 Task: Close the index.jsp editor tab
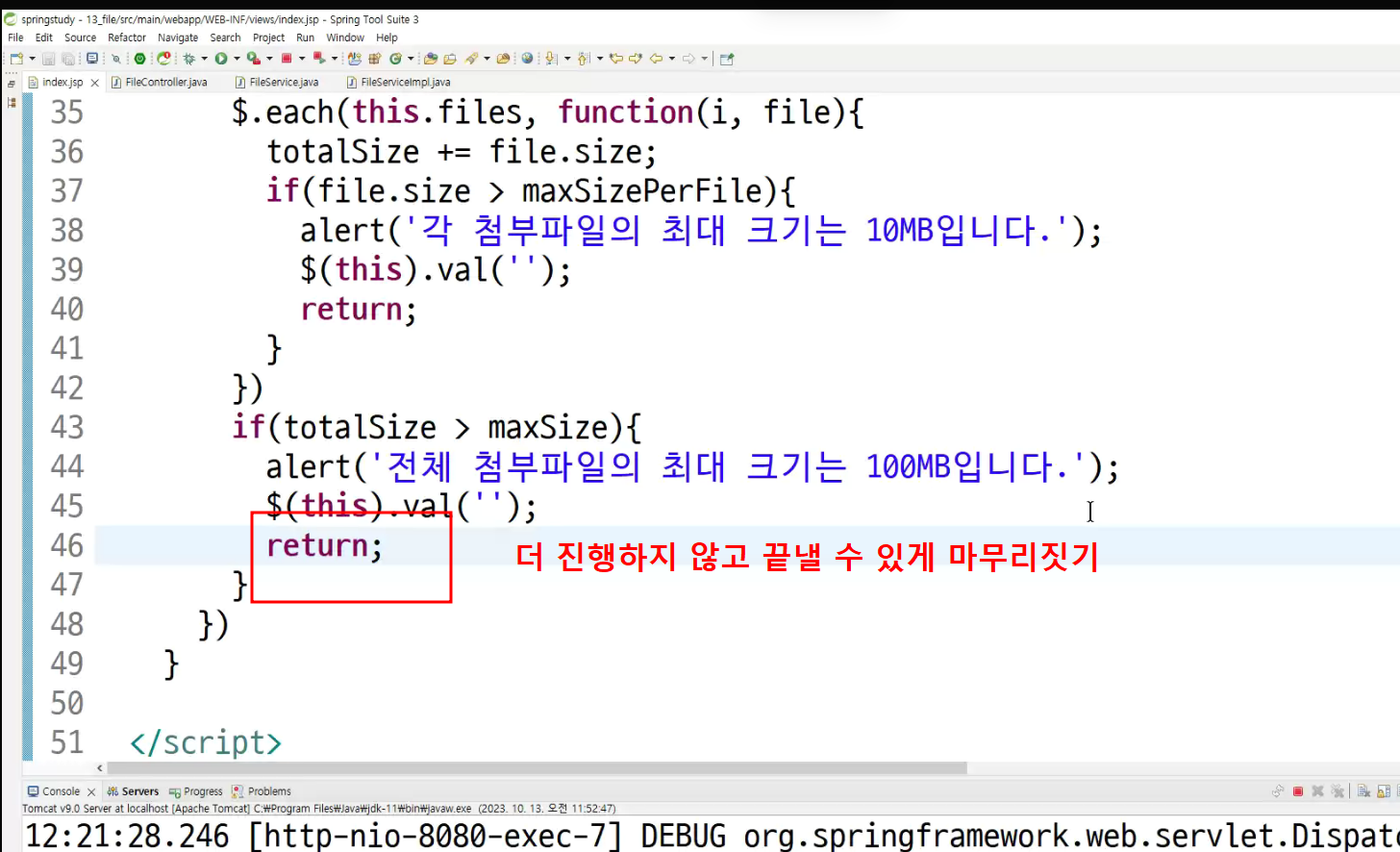(94, 83)
